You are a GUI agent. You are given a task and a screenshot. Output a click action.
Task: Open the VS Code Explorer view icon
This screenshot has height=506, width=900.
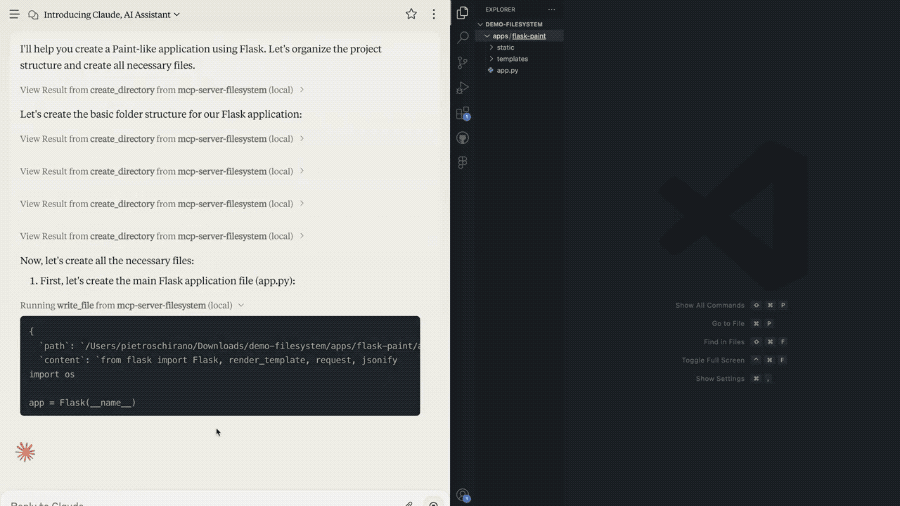463,13
